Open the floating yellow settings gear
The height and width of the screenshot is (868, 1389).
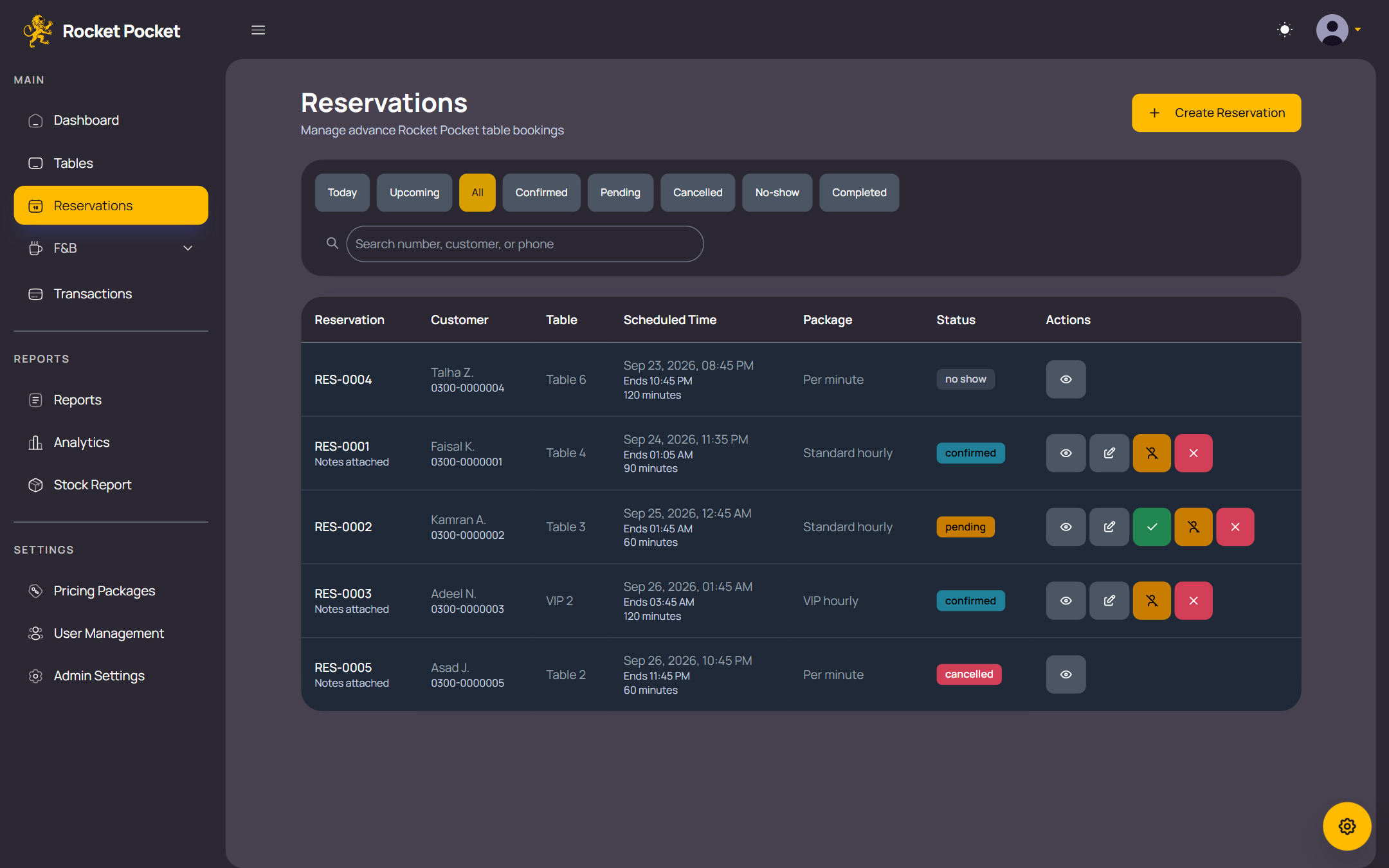[x=1347, y=826]
